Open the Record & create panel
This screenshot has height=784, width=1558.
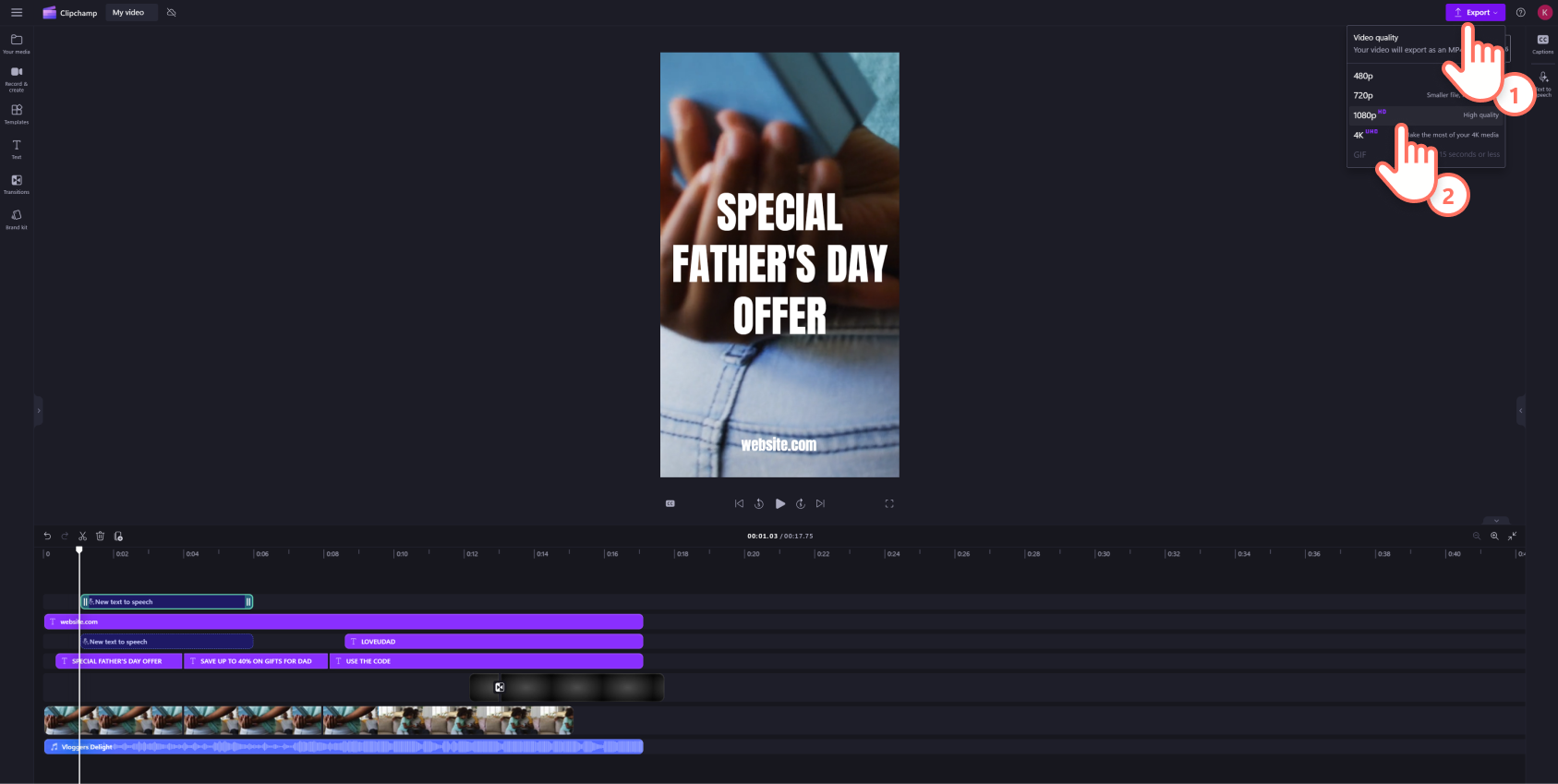point(17,79)
